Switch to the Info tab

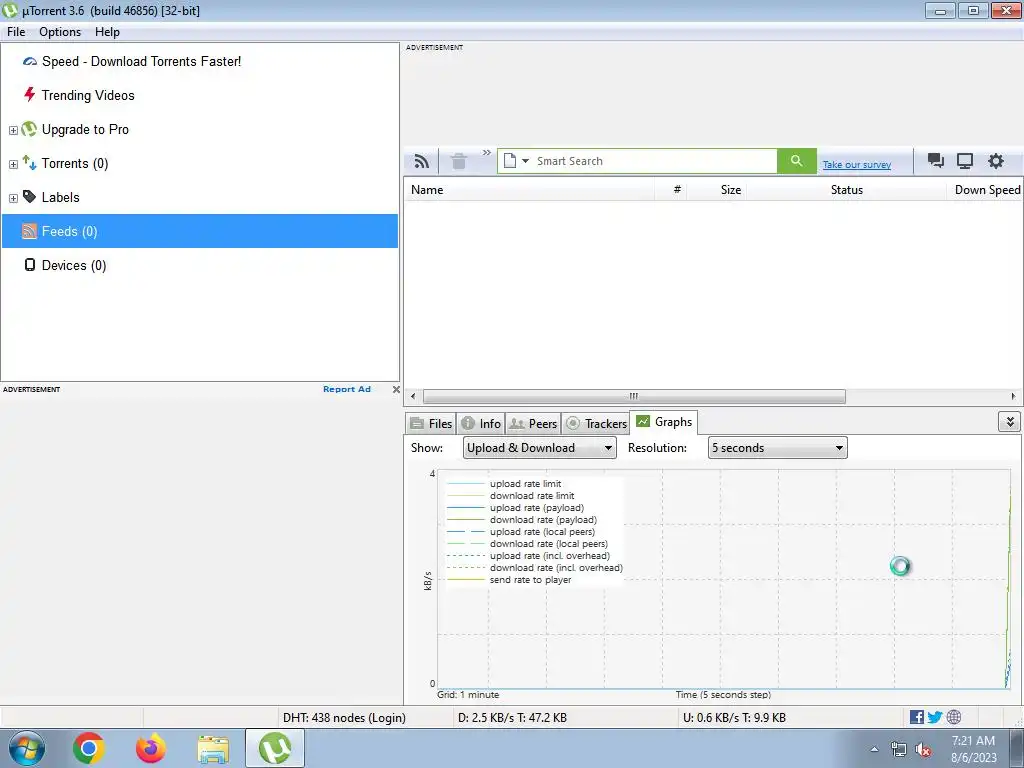481,423
